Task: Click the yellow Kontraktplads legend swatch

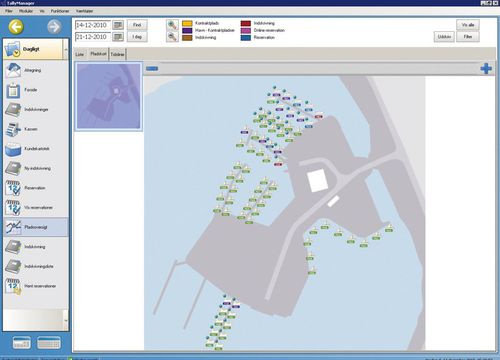Action: click(187, 23)
